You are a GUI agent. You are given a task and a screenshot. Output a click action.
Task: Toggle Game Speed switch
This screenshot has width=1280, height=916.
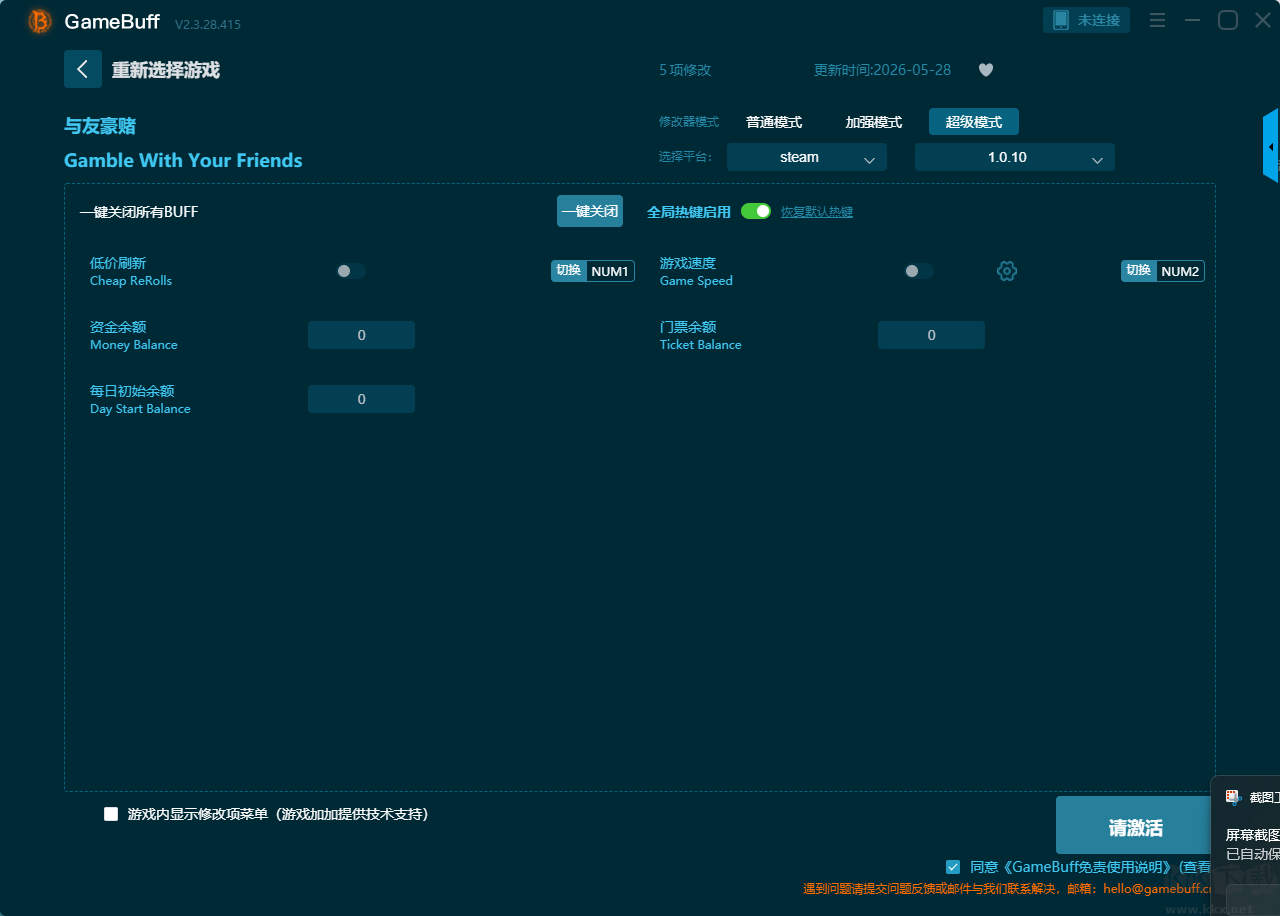(x=919, y=271)
